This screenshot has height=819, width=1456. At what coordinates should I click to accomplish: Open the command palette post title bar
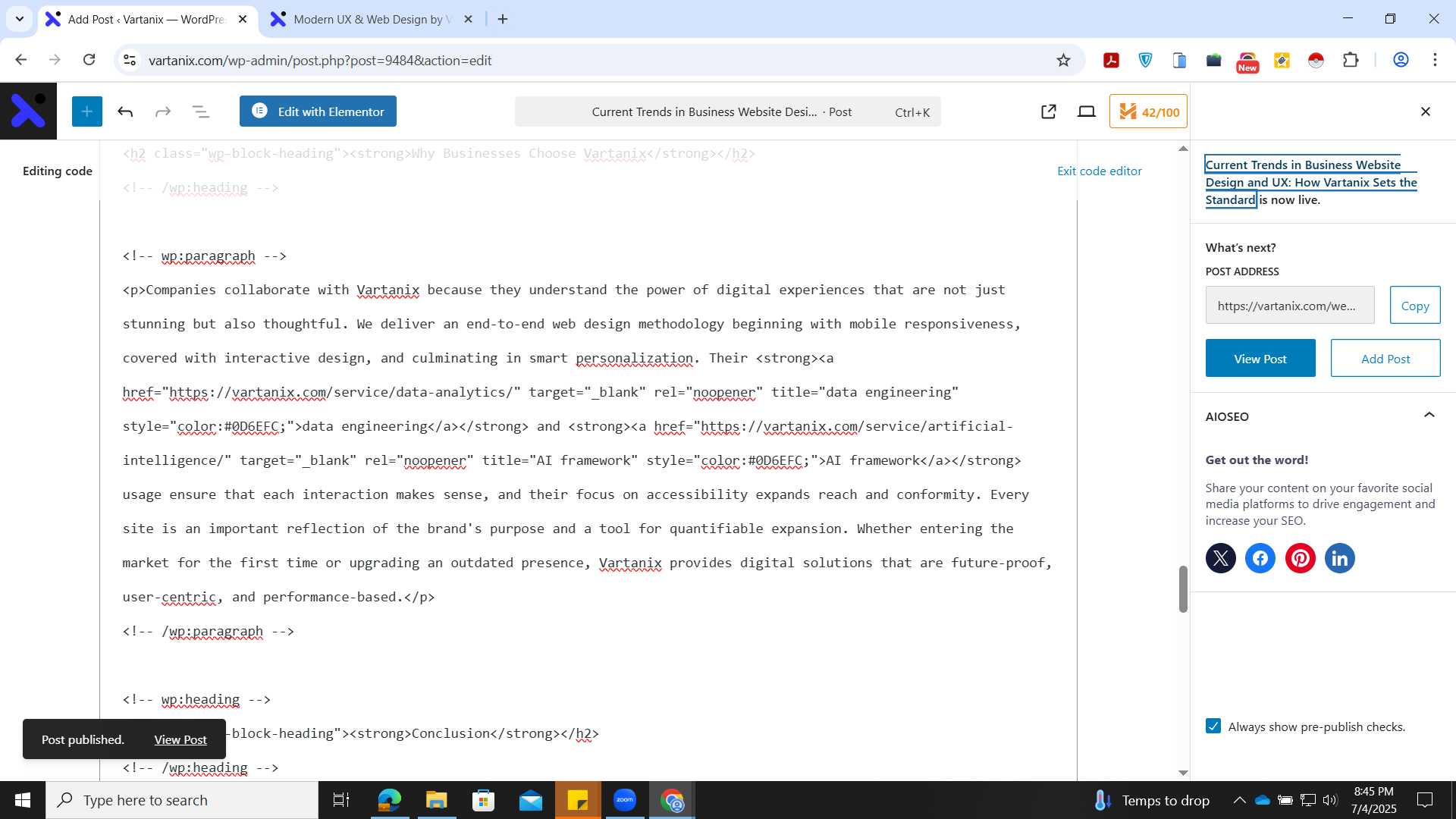(x=727, y=111)
